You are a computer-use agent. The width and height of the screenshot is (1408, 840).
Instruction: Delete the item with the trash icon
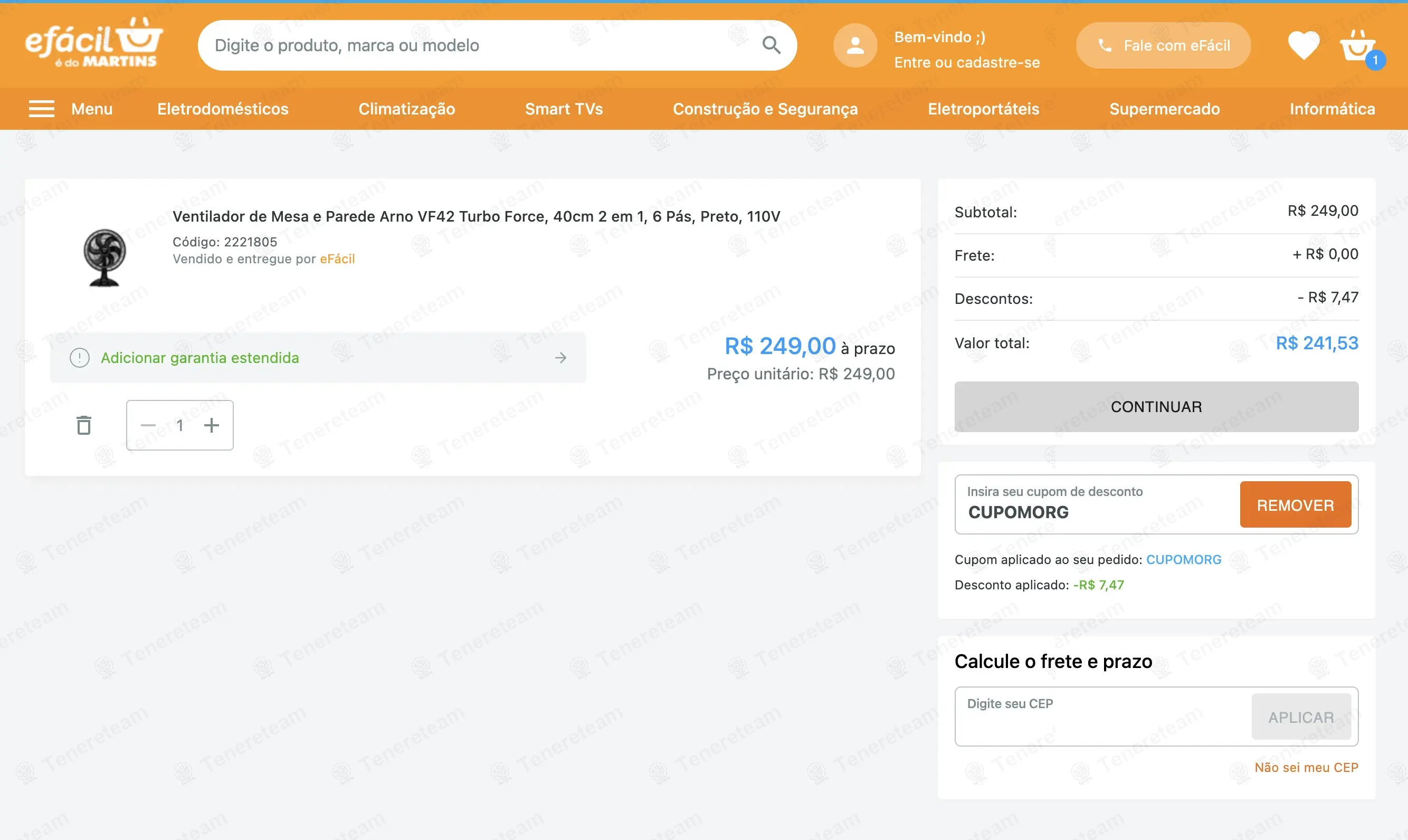(x=84, y=425)
